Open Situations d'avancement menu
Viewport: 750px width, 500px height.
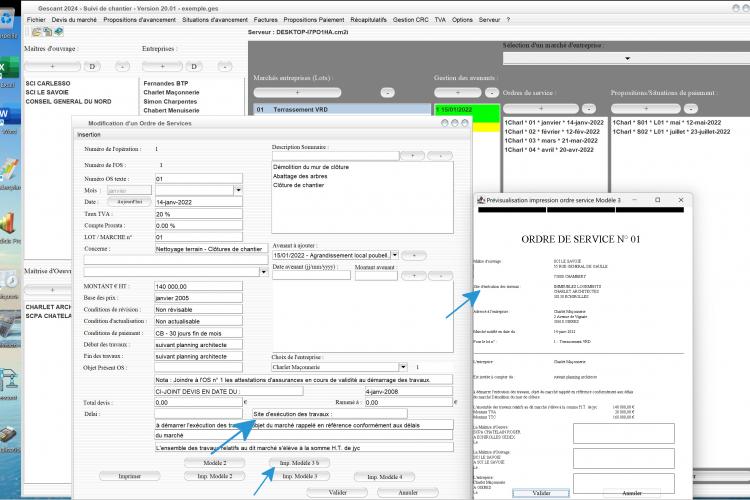point(215,20)
